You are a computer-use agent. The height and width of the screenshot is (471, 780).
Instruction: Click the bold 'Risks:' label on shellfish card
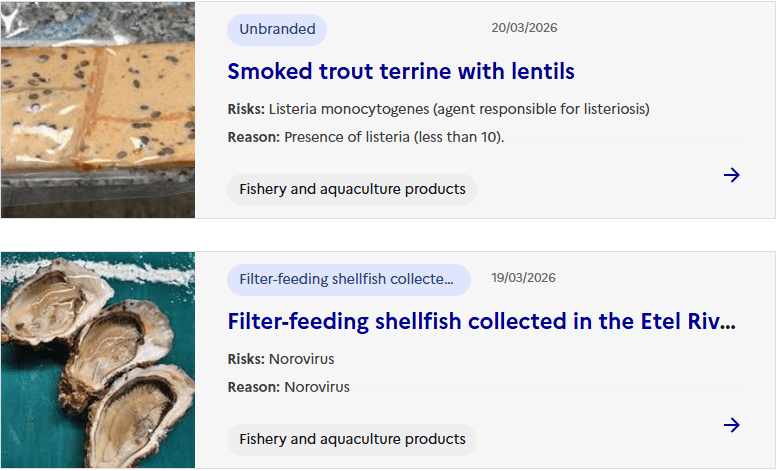tap(246, 359)
